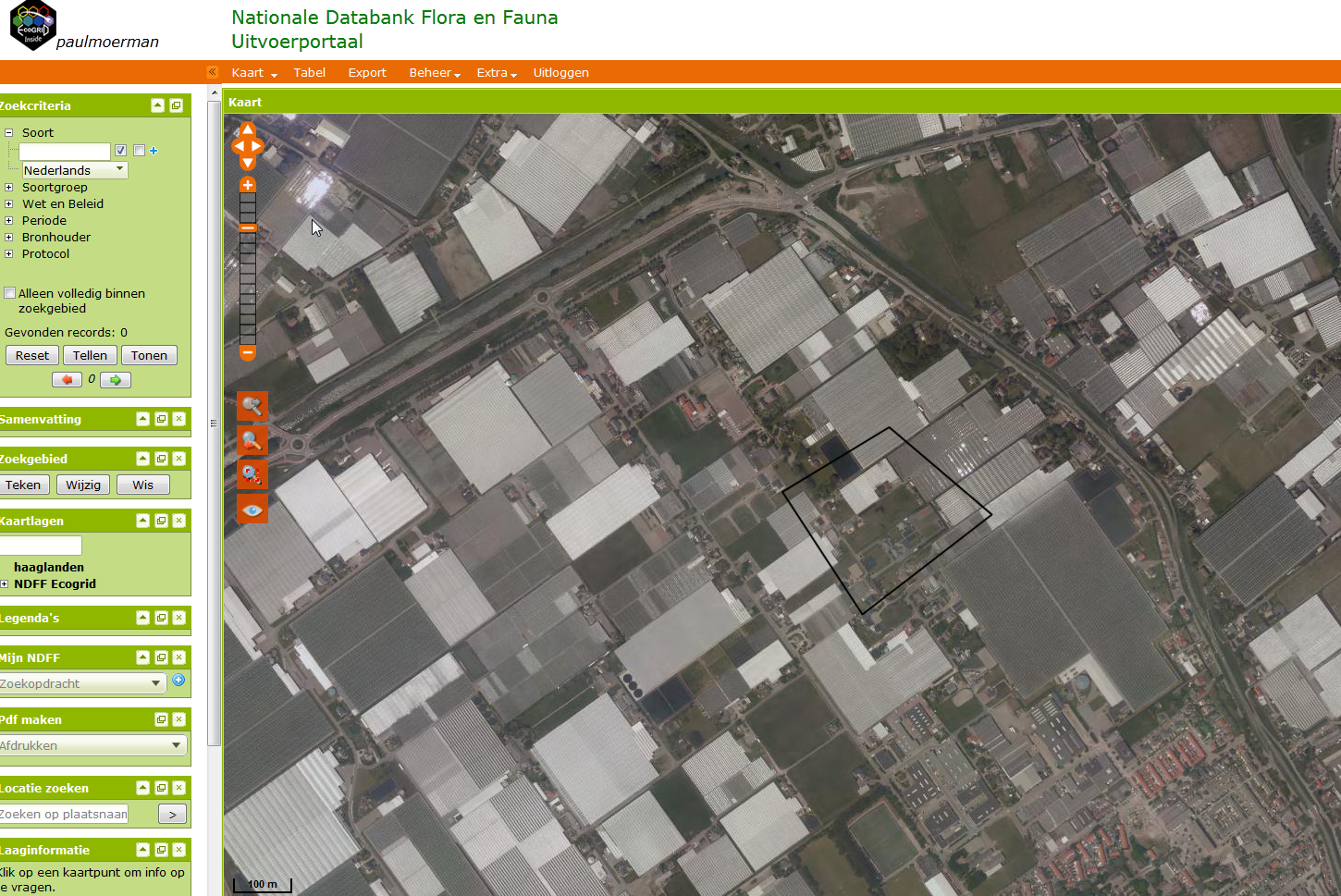Collapse the Zoekcriteria panel

click(157, 105)
